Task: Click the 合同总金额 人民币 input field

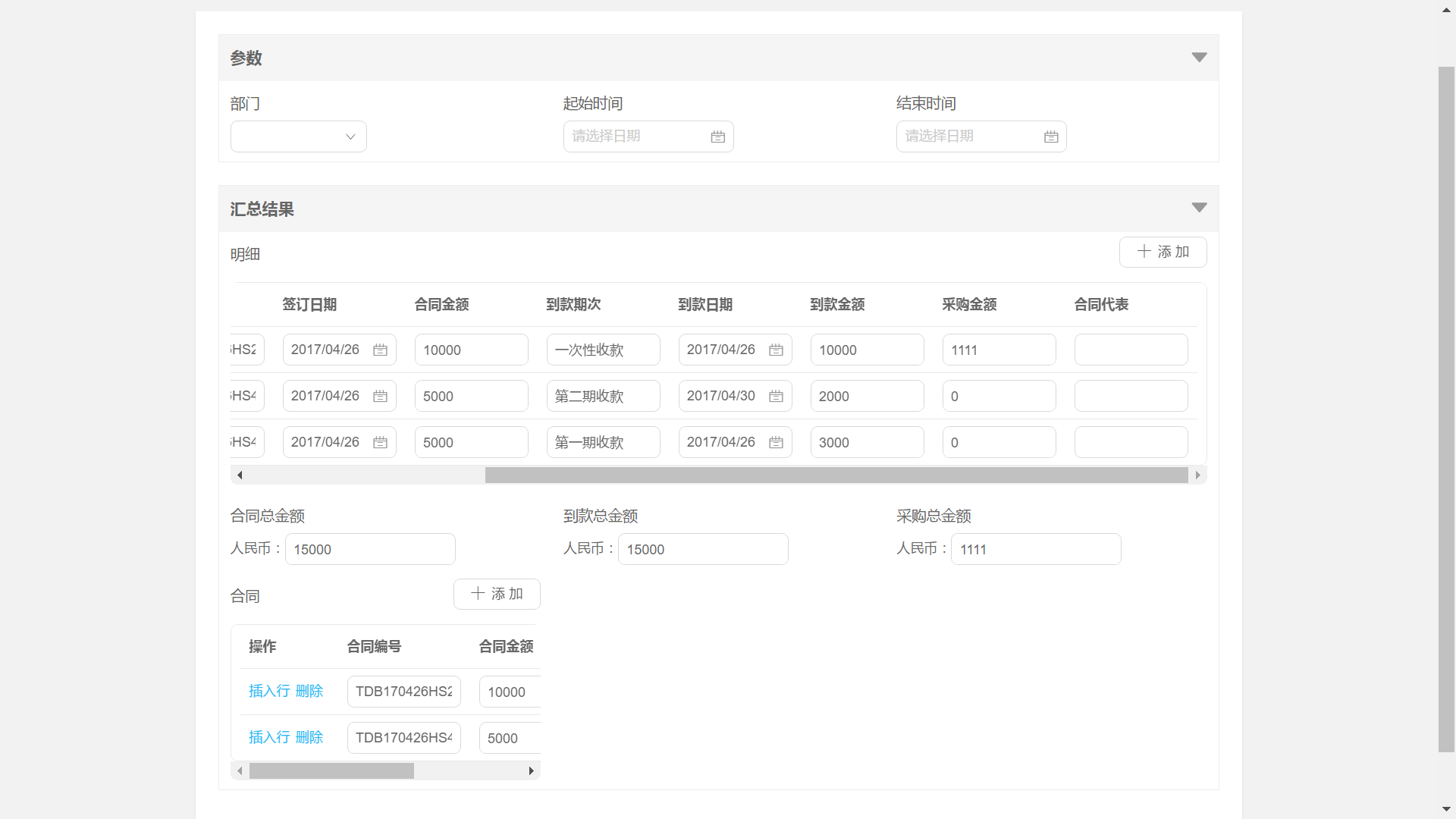Action: click(370, 550)
